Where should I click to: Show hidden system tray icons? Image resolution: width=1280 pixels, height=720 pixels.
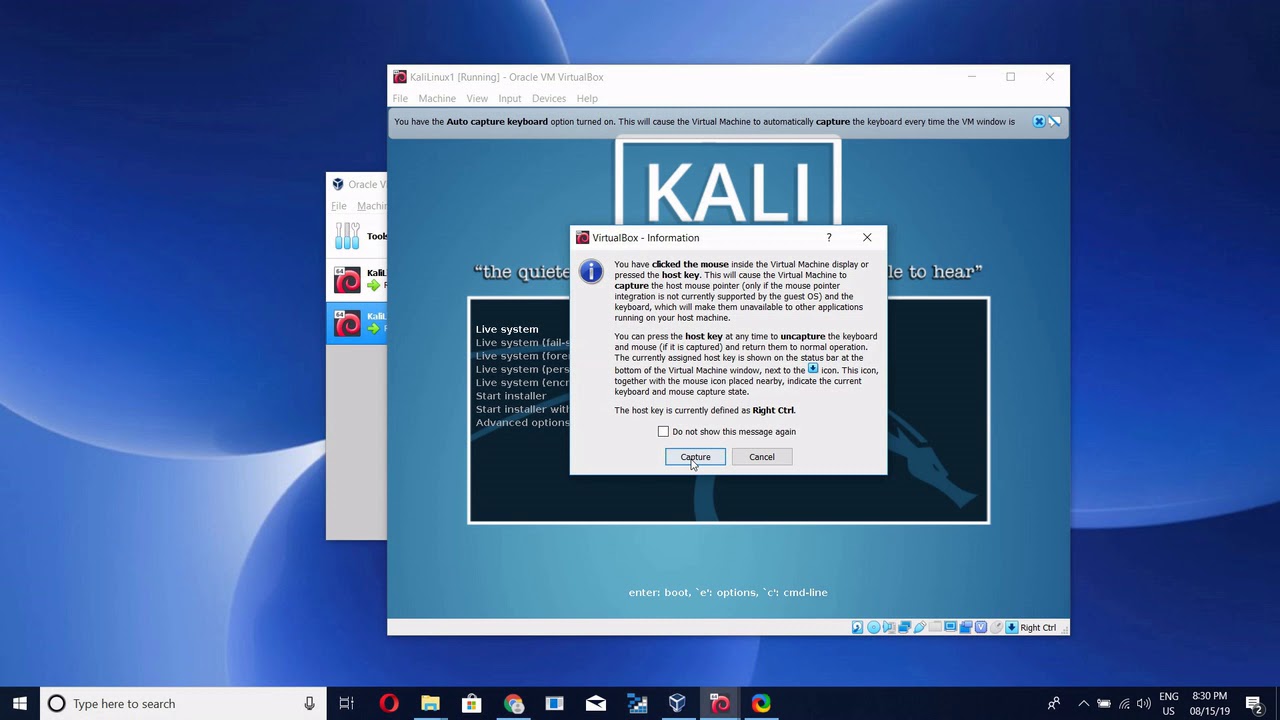1083,703
